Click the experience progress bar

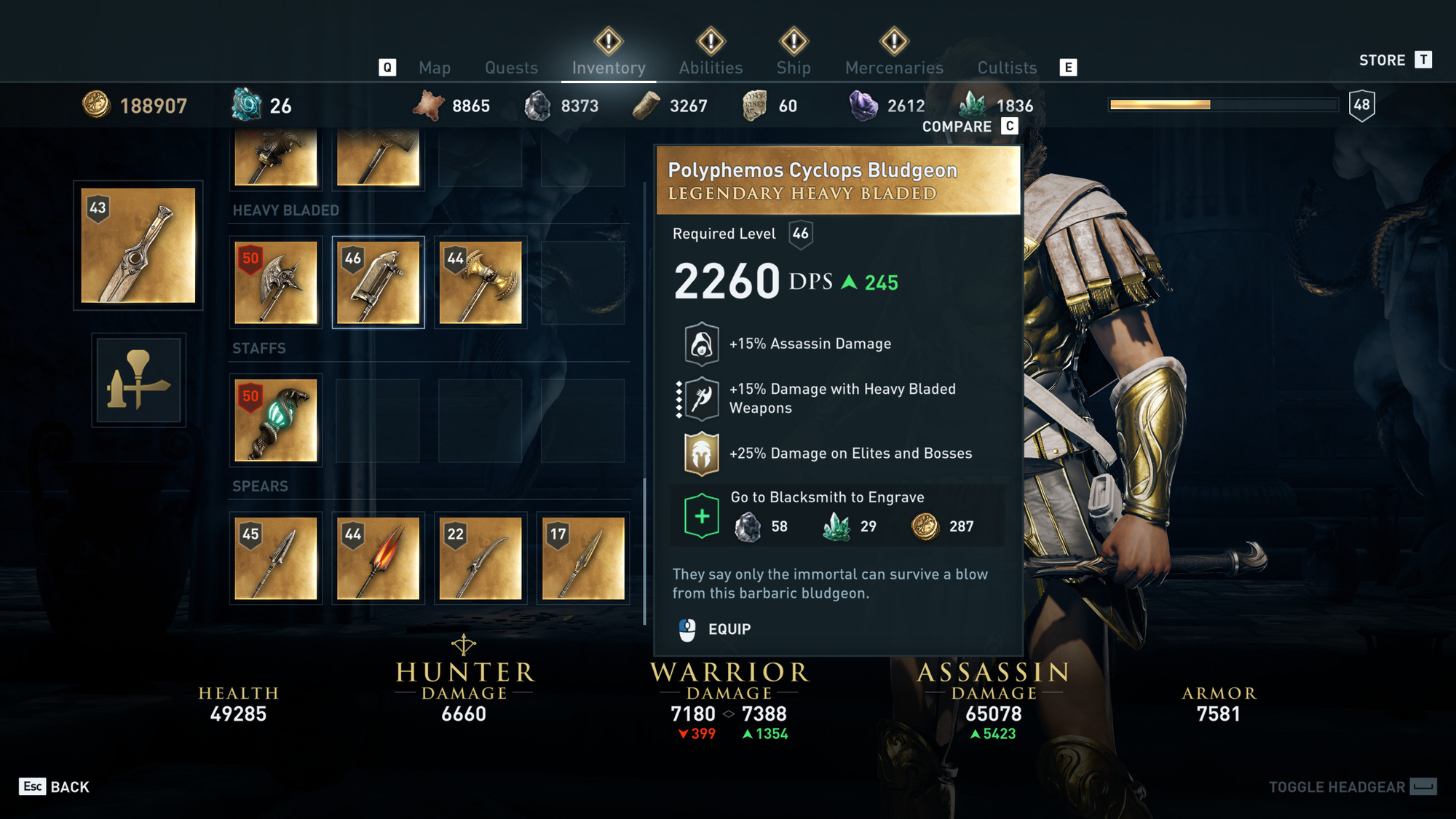(x=1223, y=105)
